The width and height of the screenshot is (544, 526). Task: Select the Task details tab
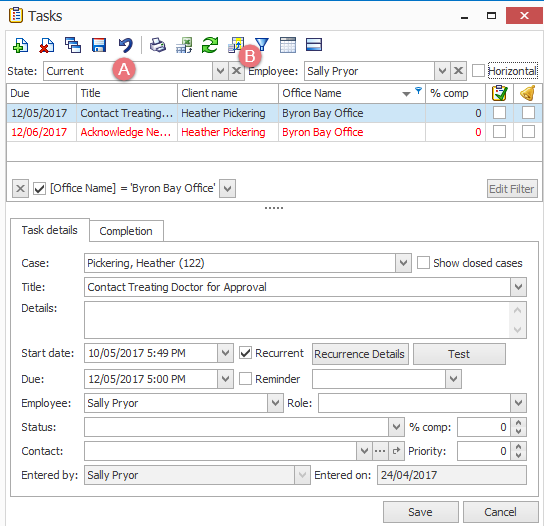[50, 230]
